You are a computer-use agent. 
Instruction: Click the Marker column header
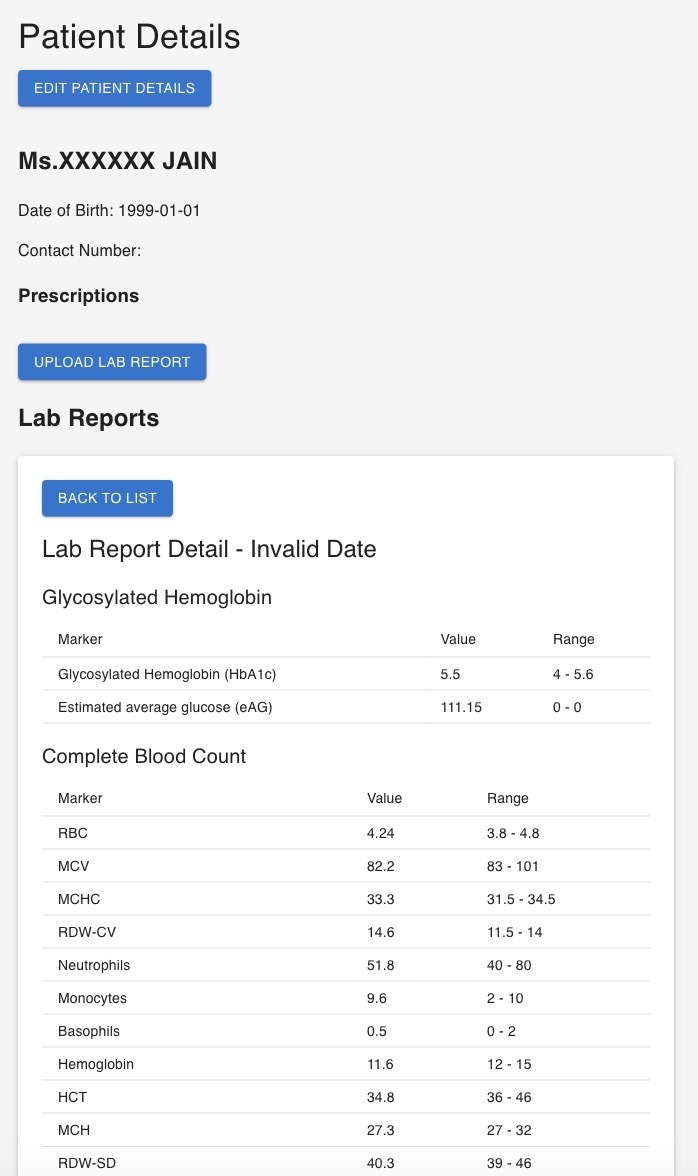pyautogui.click(x=80, y=798)
